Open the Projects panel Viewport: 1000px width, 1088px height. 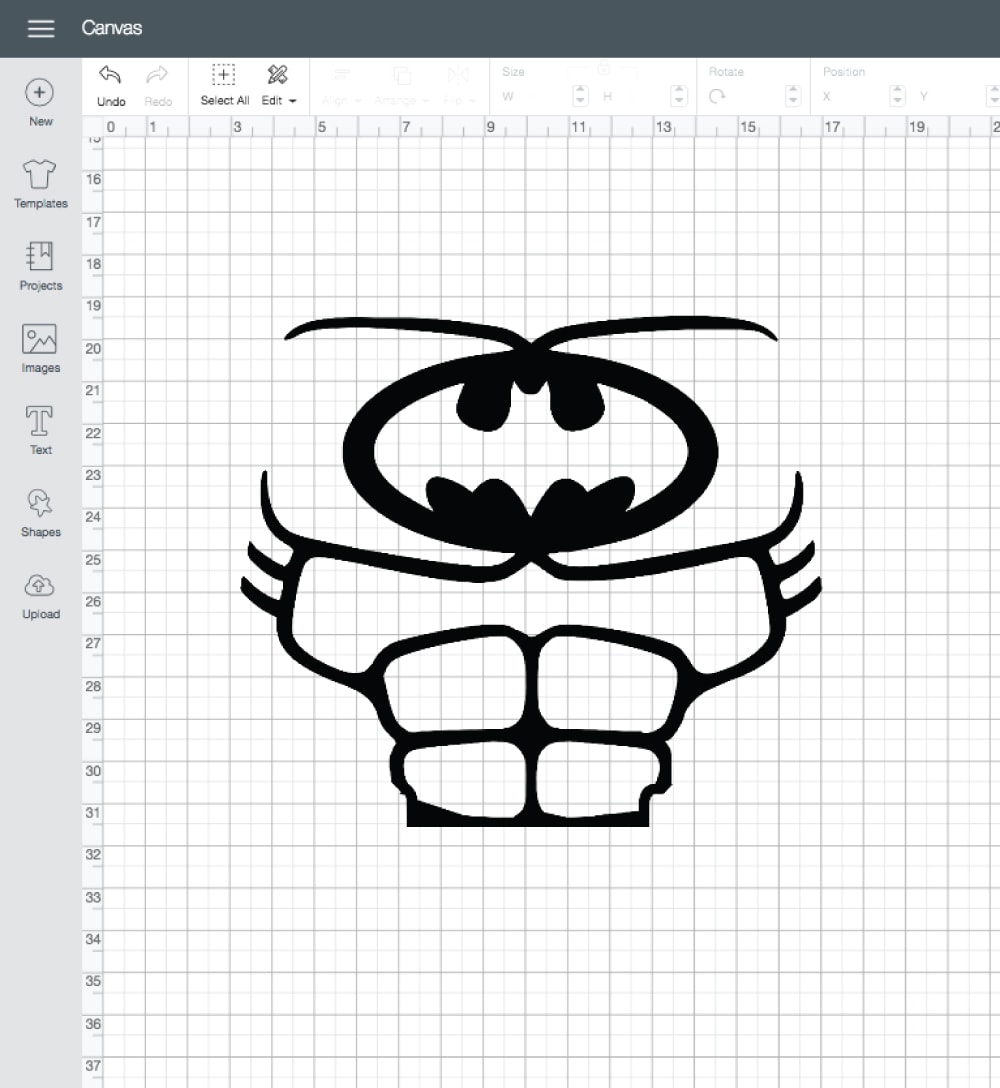click(x=40, y=258)
